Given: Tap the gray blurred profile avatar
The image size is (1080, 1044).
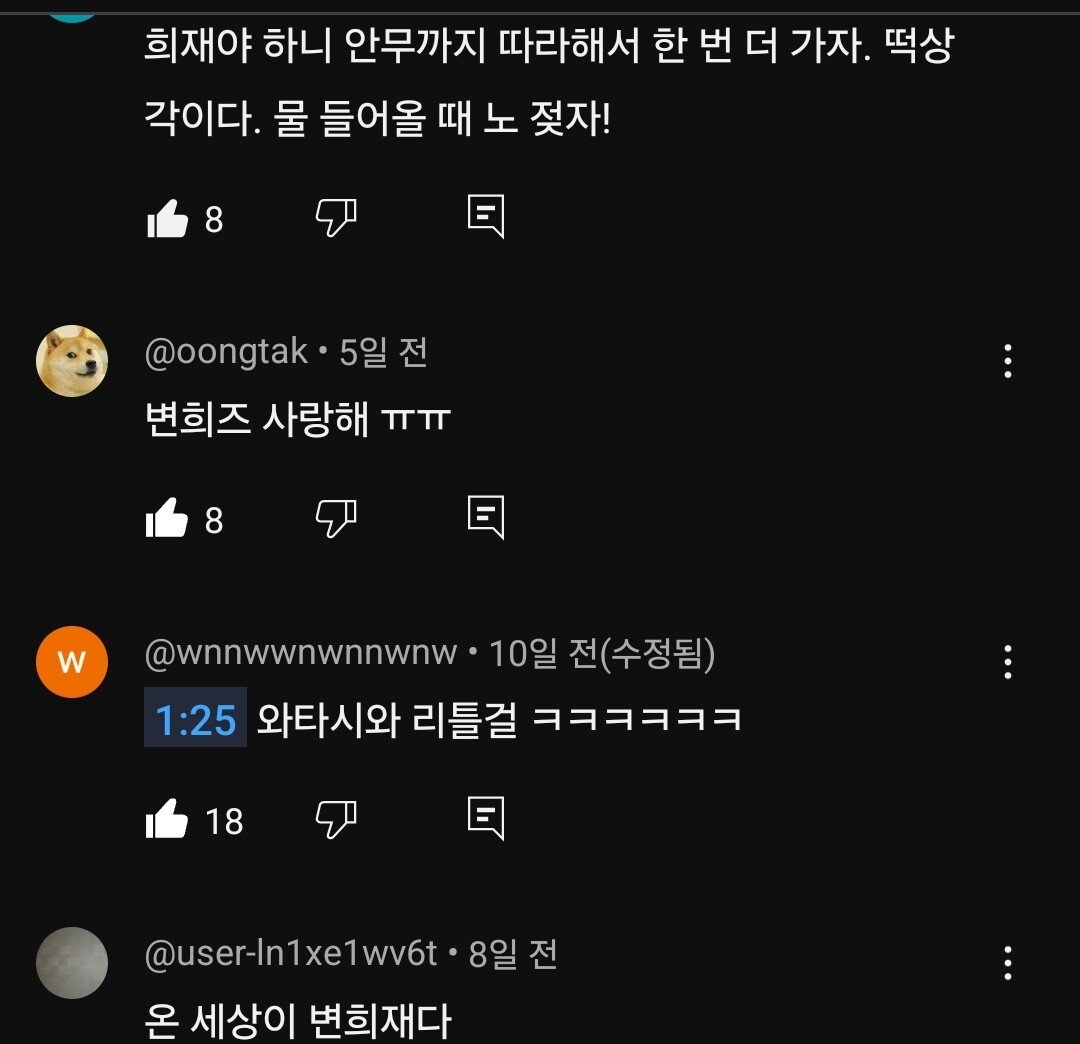Looking at the screenshot, I should click(x=72, y=963).
